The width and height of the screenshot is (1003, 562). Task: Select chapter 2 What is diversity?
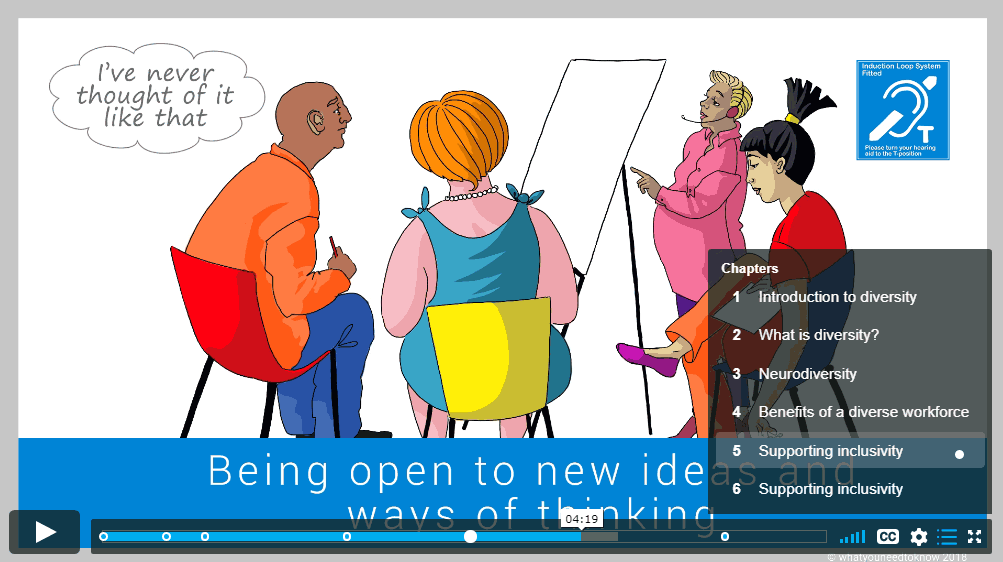[818, 335]
